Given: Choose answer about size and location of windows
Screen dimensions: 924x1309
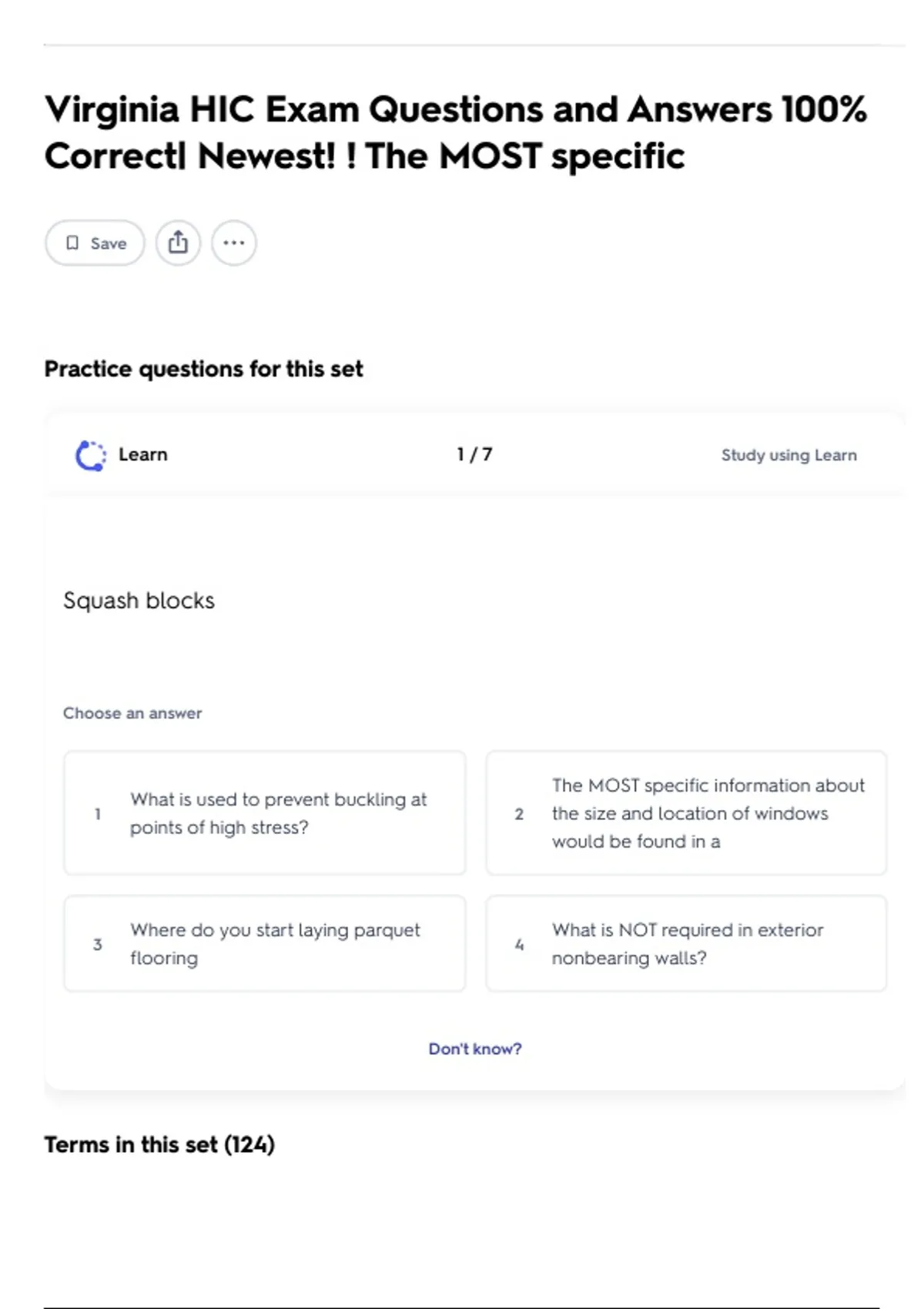Looking at the screenshot, I should (x=686, y=813).
